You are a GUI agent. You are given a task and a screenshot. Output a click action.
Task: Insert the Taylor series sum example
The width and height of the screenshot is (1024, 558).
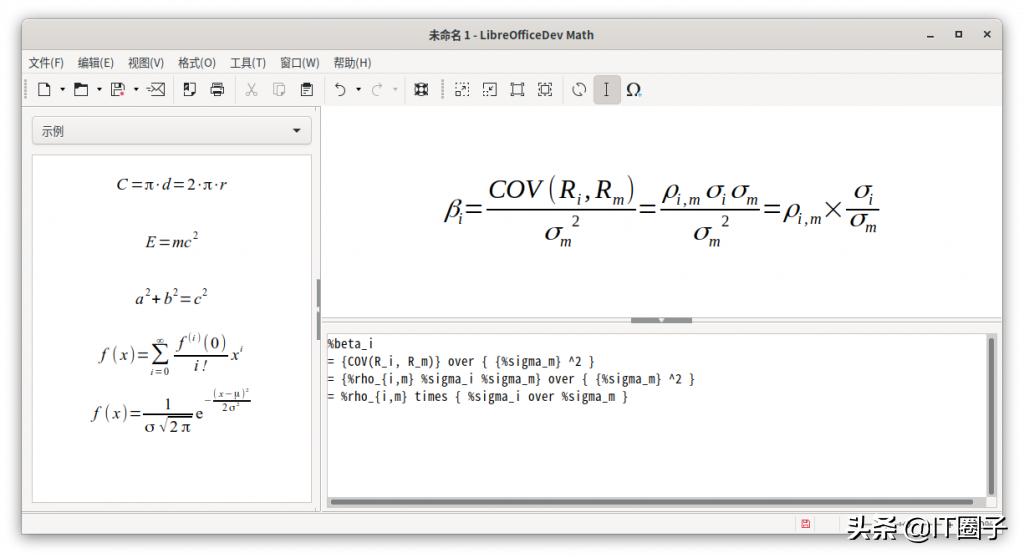[170, 354]
